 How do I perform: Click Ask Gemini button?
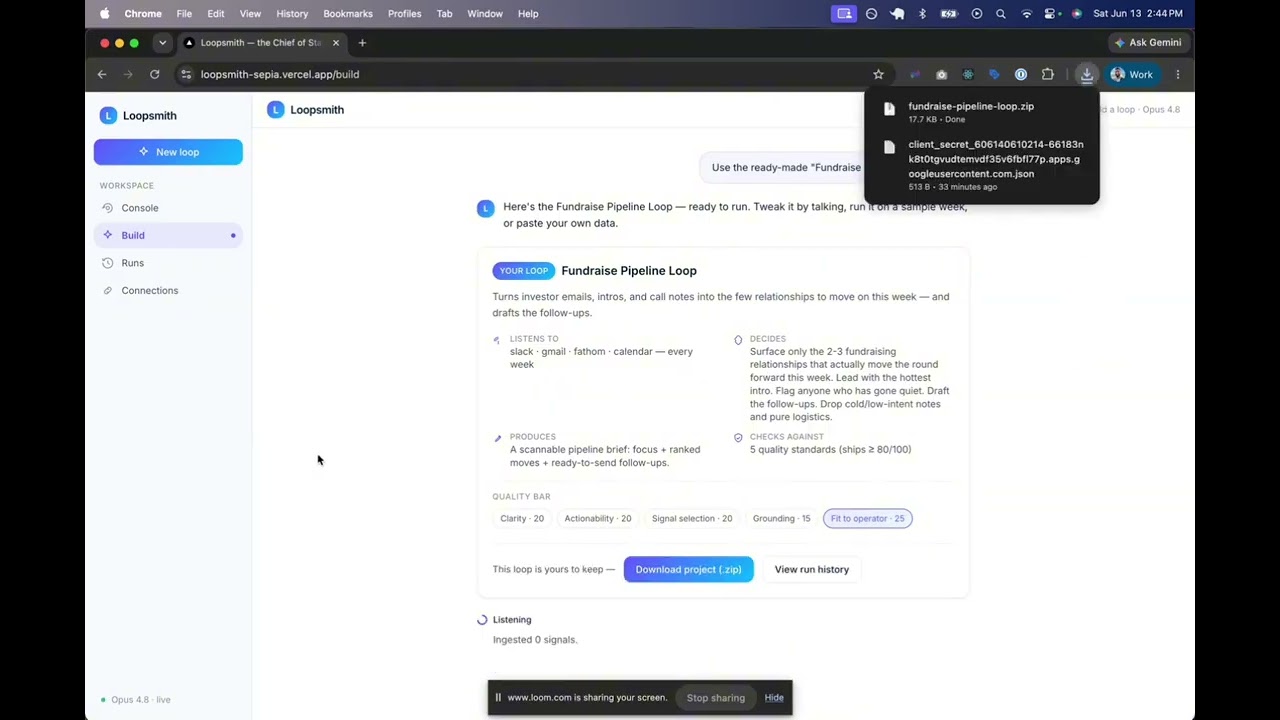(x=1148, y=43)
